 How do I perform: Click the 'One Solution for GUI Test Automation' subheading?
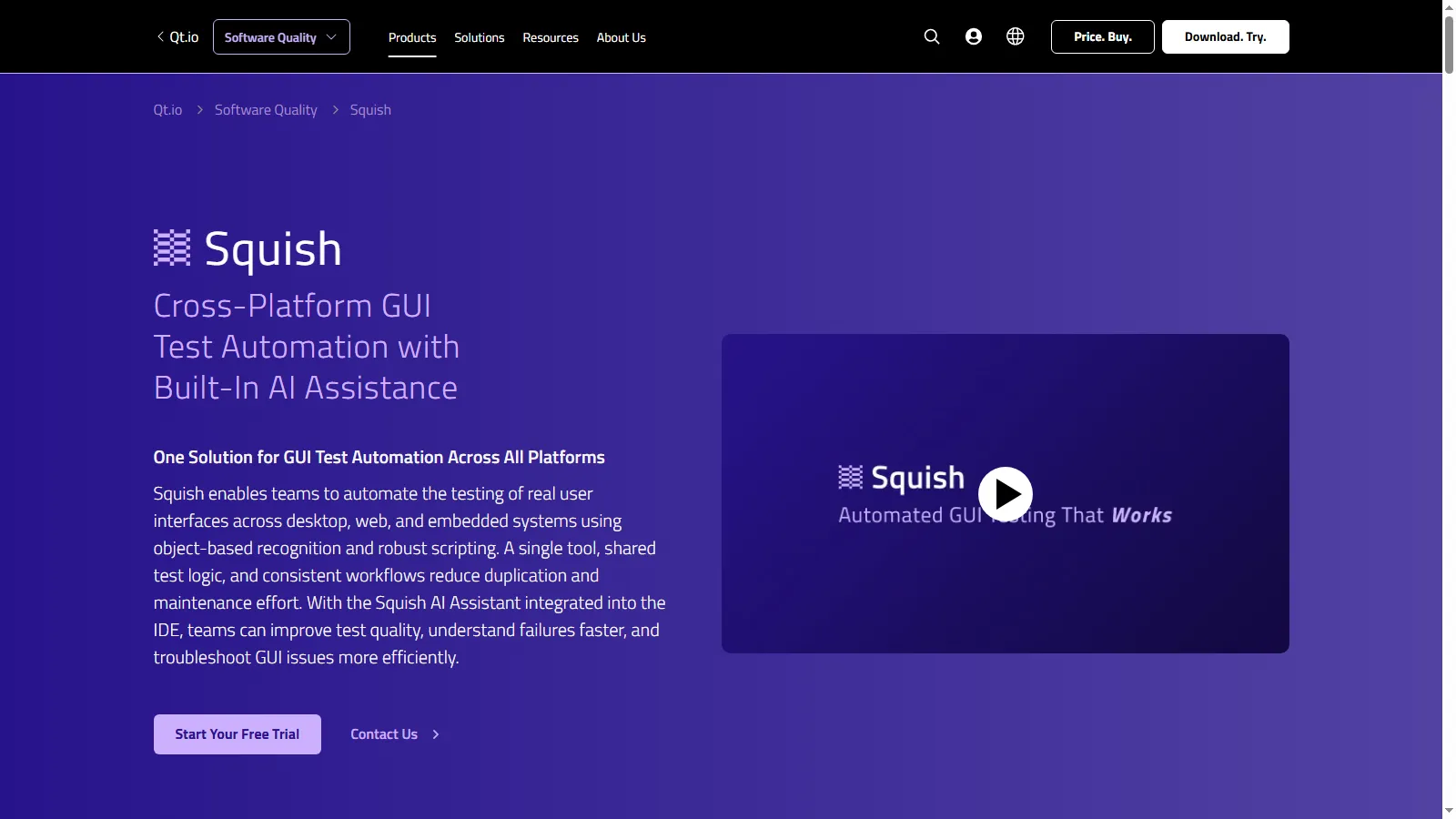379,457
